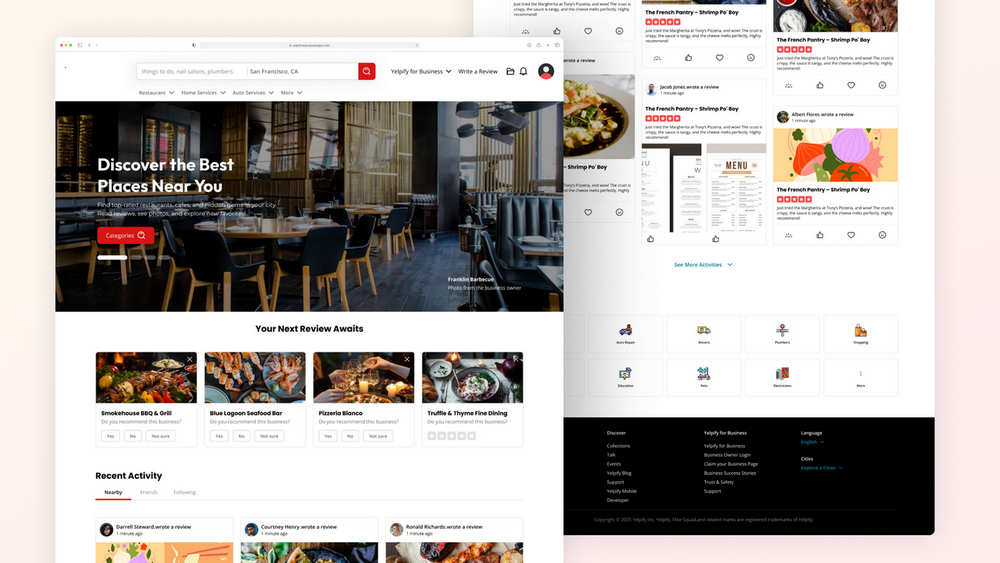The height and width of the screenshot is (563, 1000).
Task: Answer No for Blue Lagoon Seafood Bar
Action: 241,436
